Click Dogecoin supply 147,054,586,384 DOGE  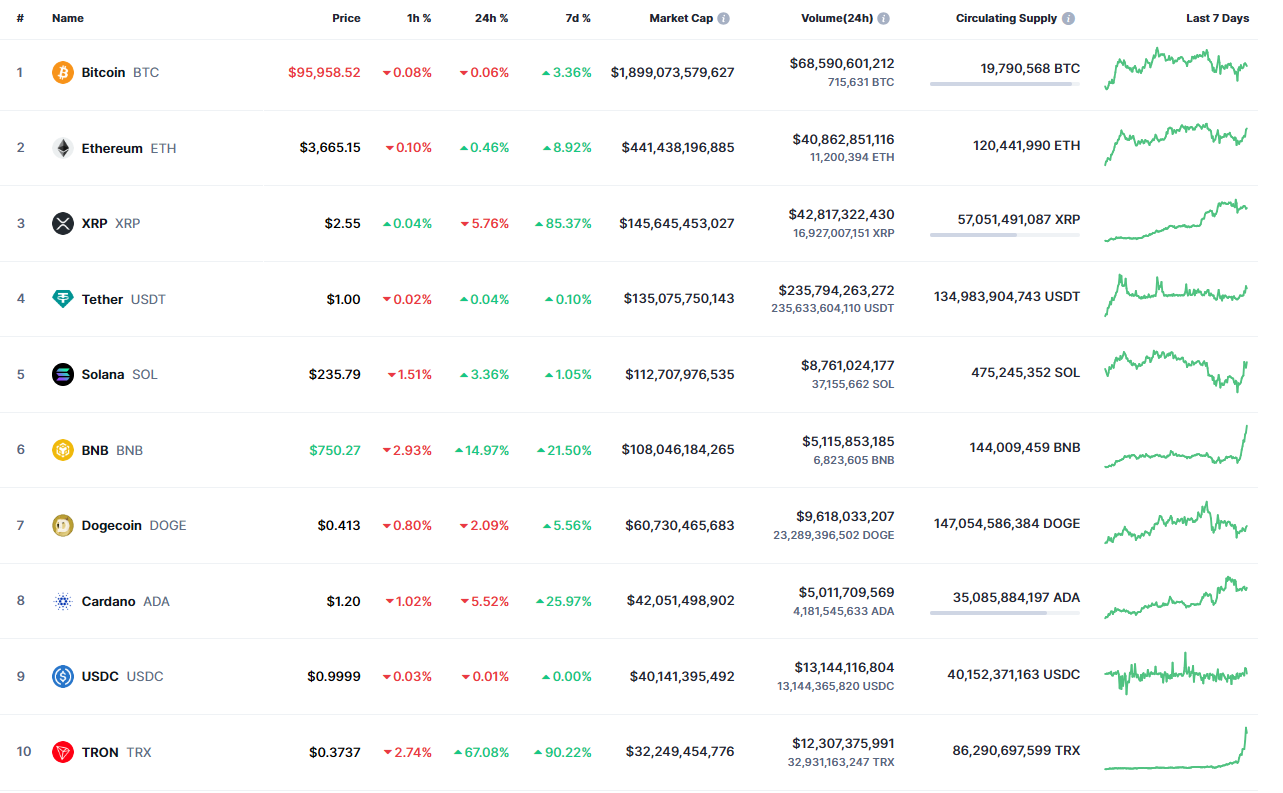pyautogui.click(x=1007, y=524)
